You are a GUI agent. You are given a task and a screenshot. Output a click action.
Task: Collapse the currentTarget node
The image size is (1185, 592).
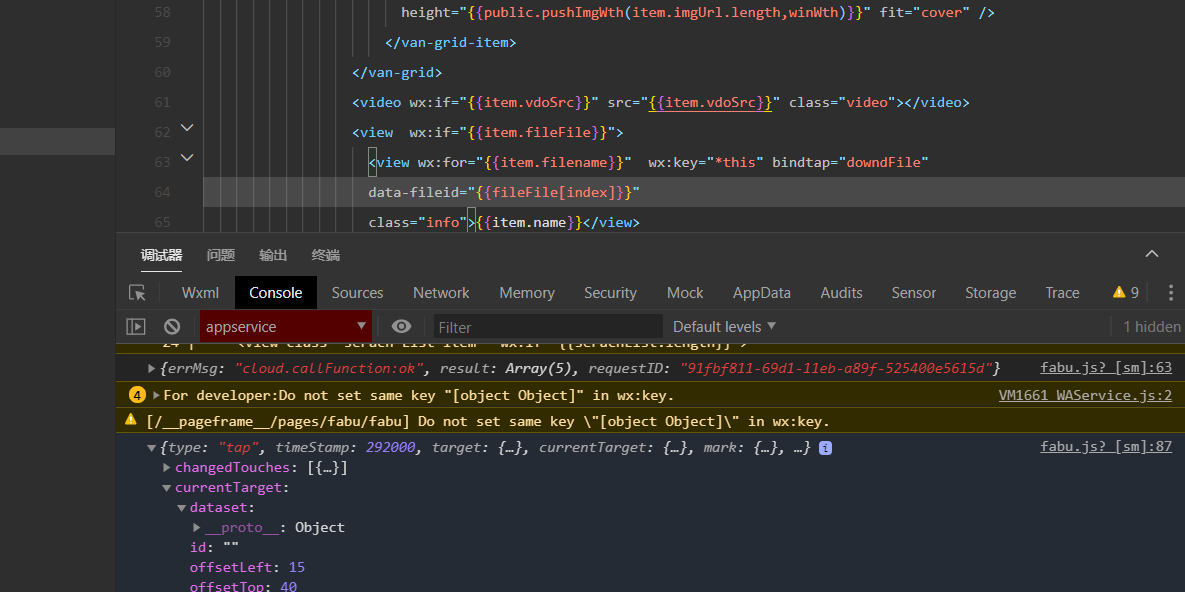click(x=167, y=488)
